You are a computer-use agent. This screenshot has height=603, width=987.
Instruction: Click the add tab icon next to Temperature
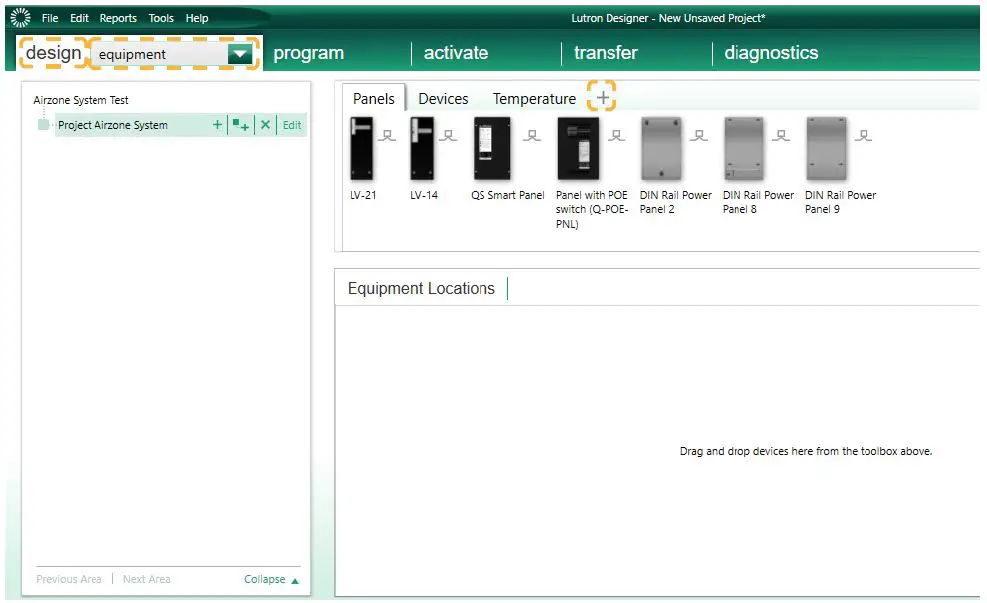603,98
